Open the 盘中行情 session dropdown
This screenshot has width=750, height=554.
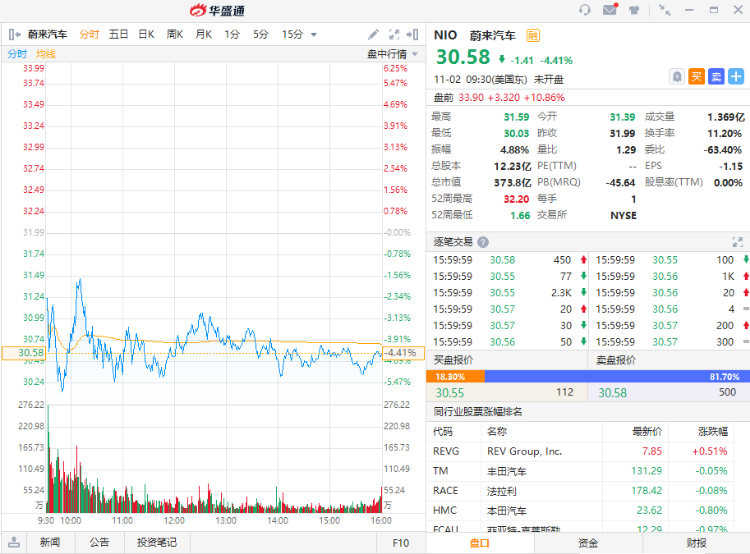pos(392,54)
